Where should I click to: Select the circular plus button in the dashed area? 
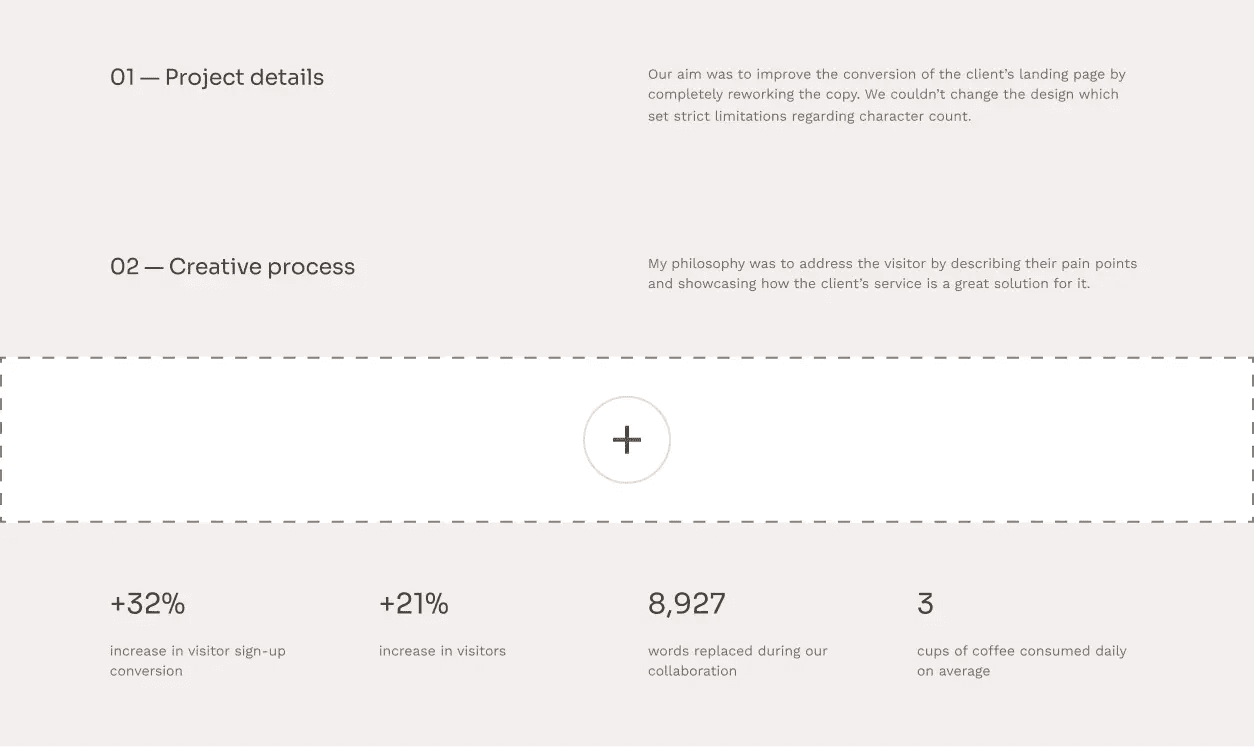(x=627, y=440)
